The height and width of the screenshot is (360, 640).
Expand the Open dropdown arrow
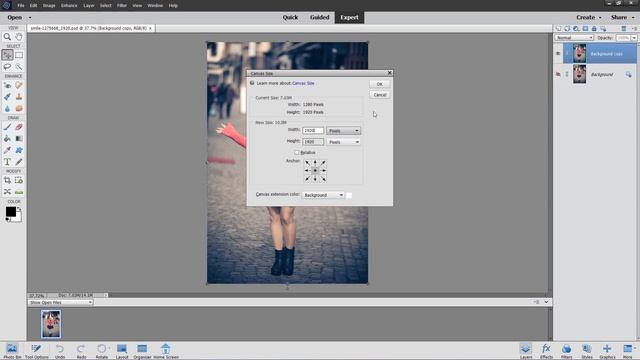coord(30,18)
